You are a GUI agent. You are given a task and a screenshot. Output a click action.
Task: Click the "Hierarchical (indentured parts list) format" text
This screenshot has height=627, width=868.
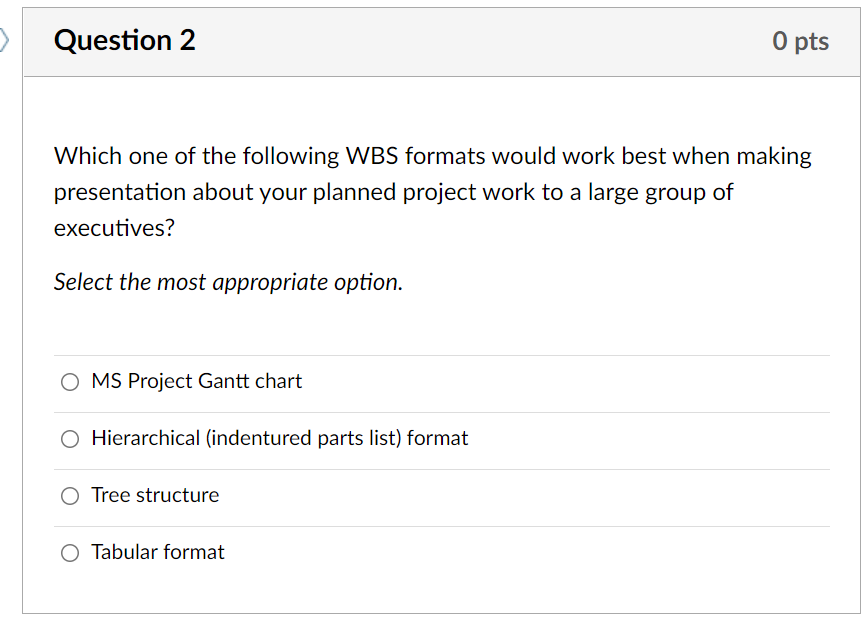(x=280, y=438)
